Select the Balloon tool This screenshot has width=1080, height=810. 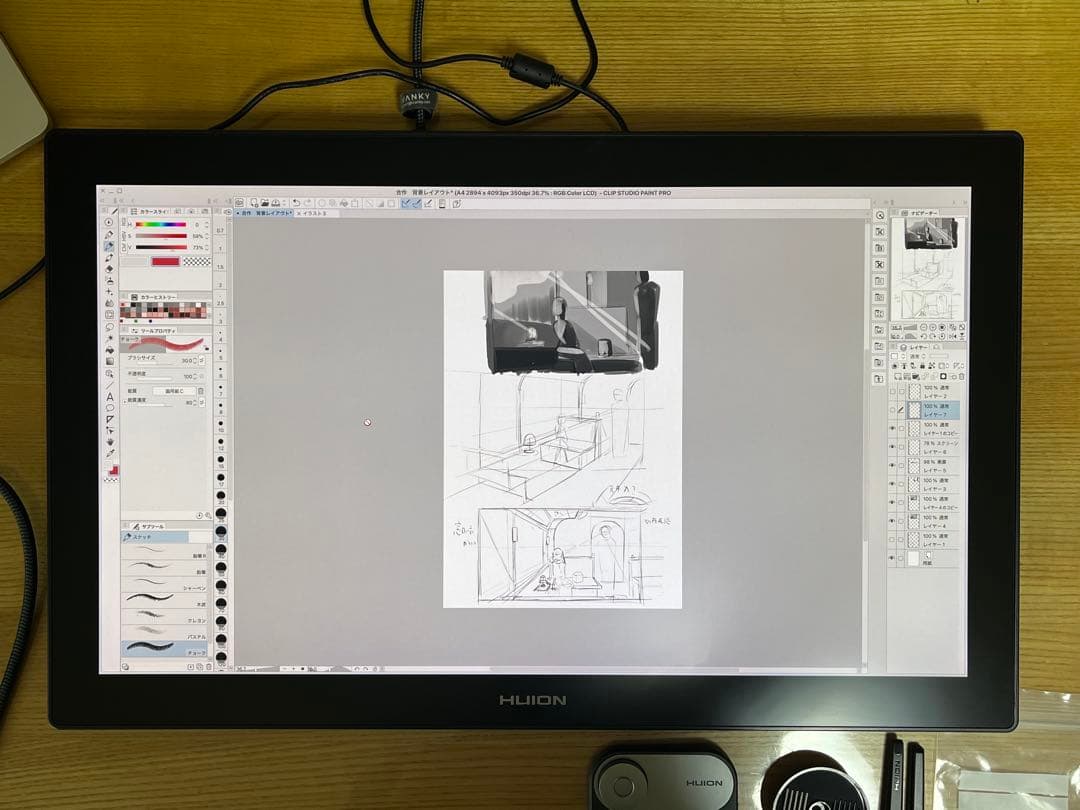[110, 408]
